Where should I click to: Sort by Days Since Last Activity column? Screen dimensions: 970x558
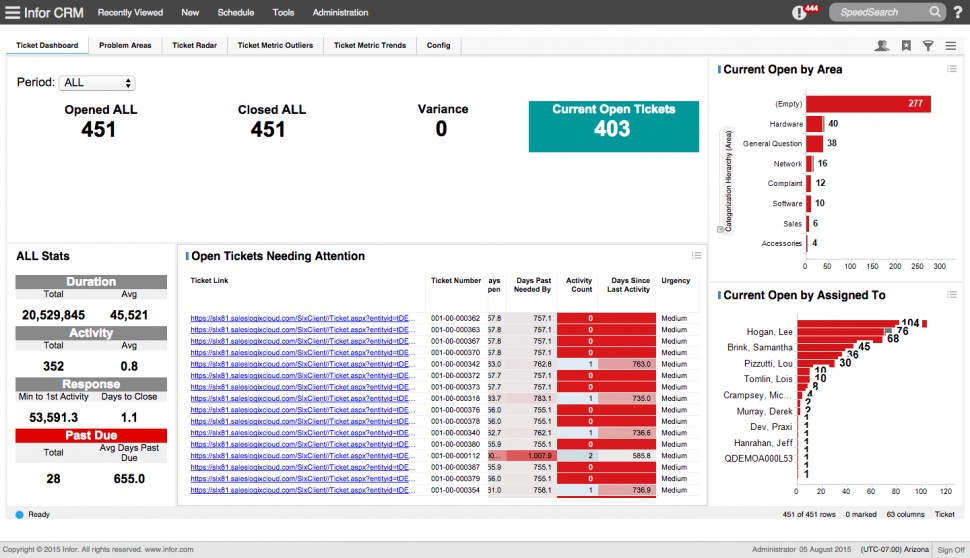[x=629, y=285]
